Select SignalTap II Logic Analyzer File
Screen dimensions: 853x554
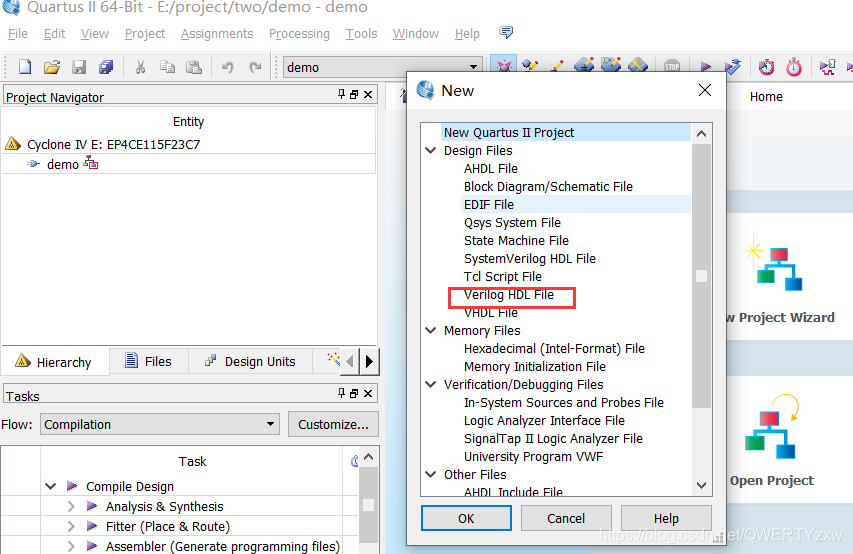(553, 438)
